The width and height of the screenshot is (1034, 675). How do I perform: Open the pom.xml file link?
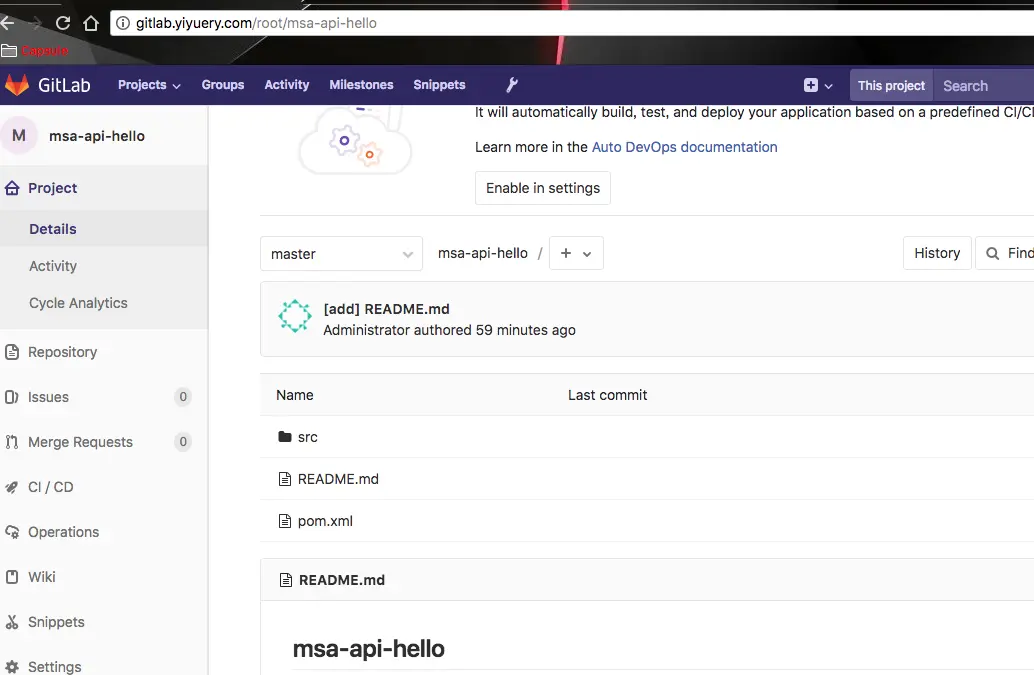coord(325,521)
